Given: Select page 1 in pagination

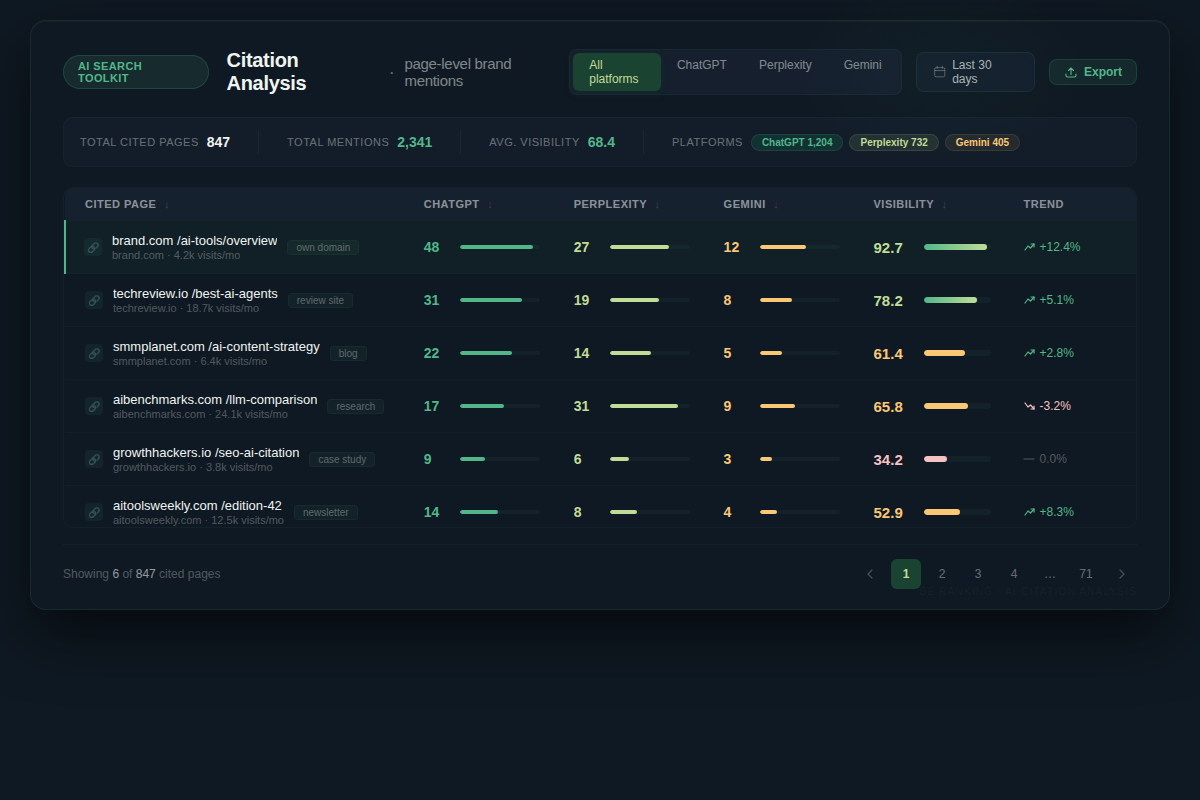Looking at the screenshot, I should point(906,574).
